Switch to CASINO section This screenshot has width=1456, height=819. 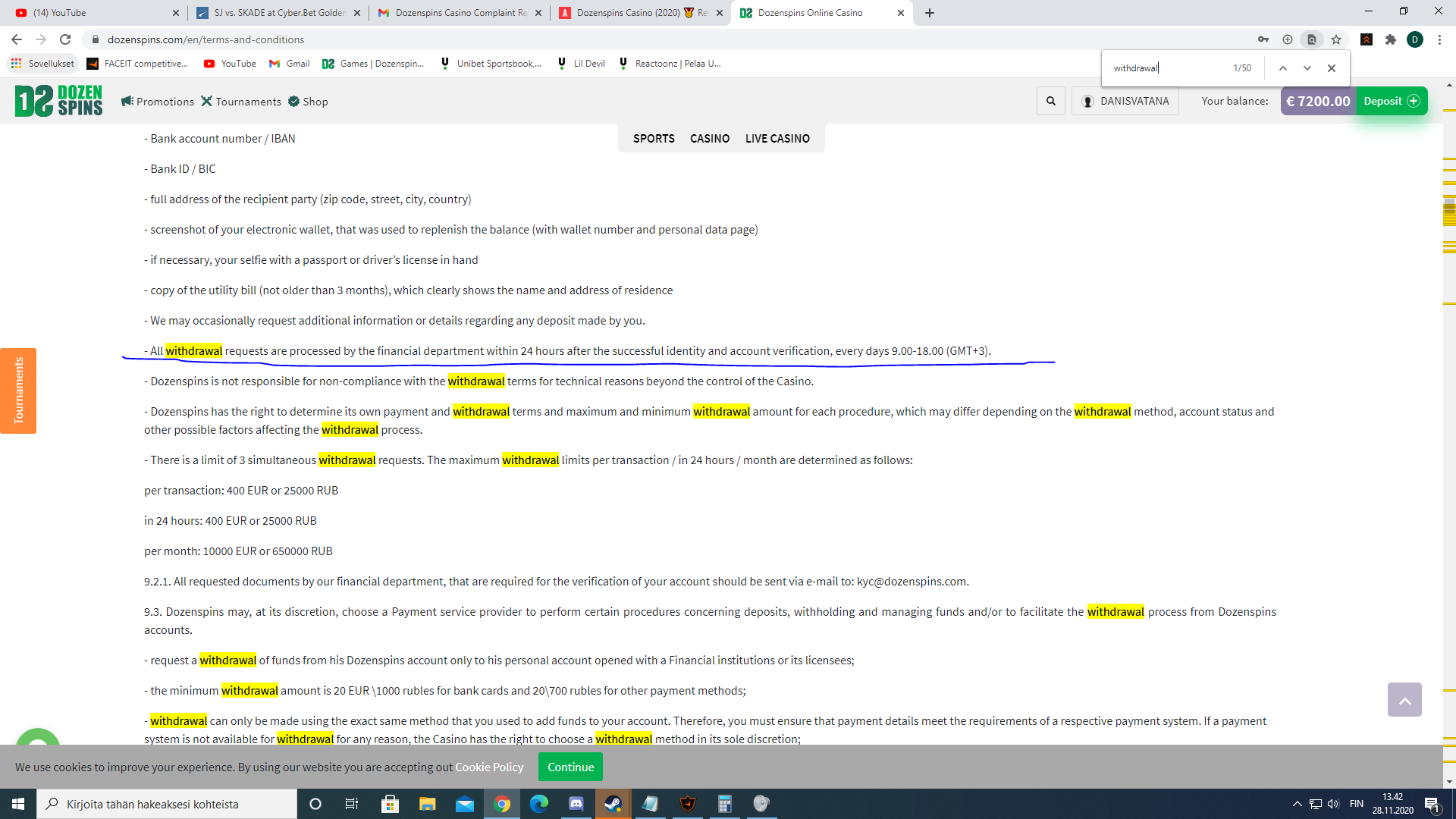(x=710, y=139)
